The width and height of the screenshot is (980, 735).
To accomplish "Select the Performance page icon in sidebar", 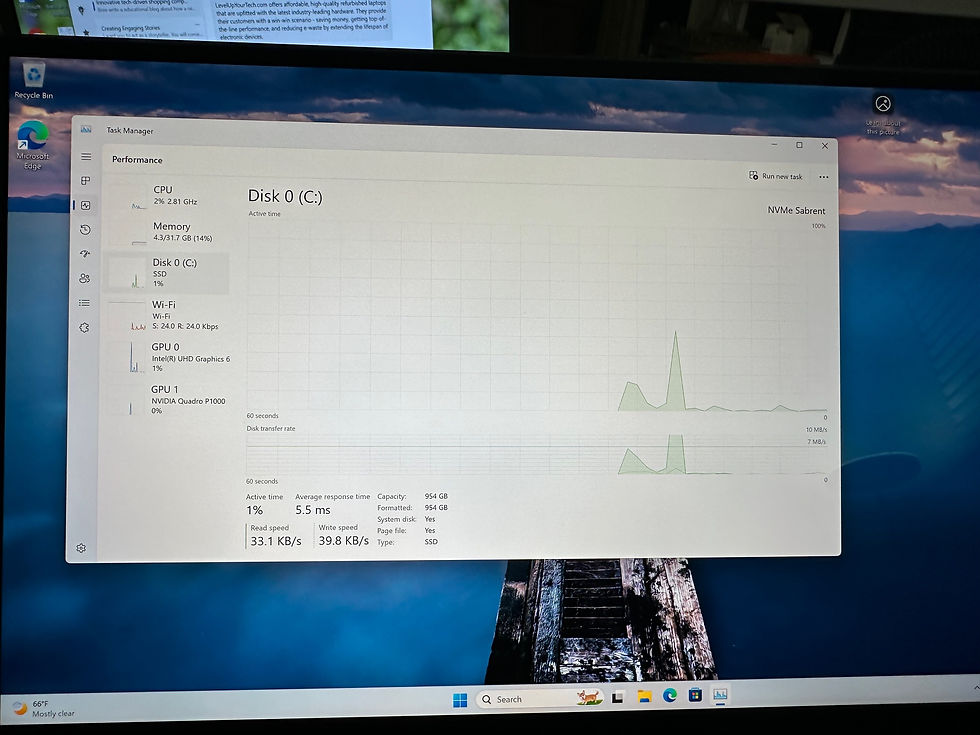I will pos(86,205).
